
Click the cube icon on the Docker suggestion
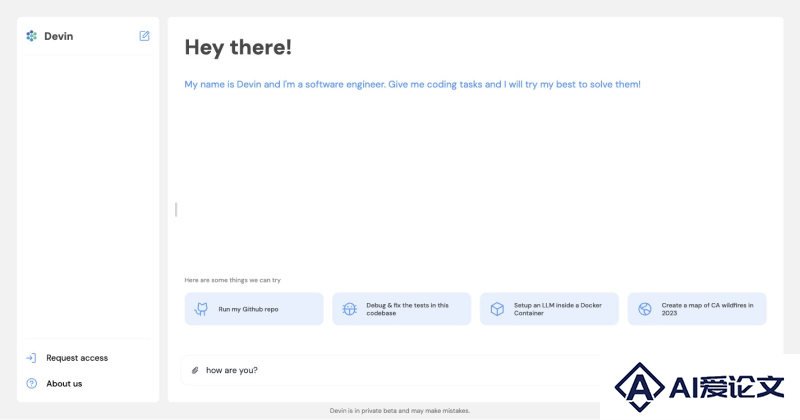point(497,309)
